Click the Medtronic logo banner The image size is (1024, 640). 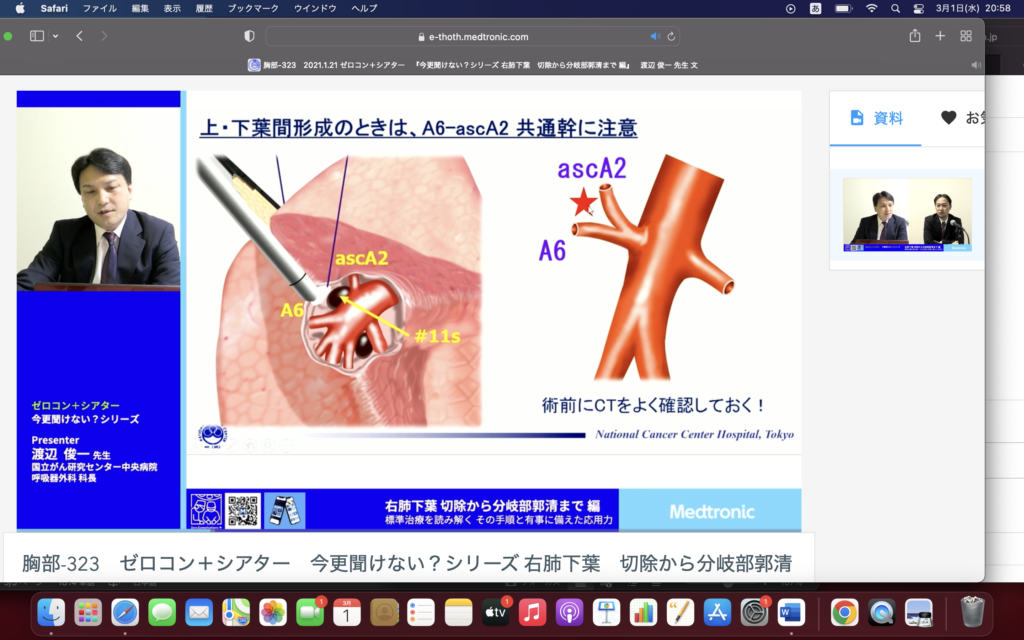711,511
